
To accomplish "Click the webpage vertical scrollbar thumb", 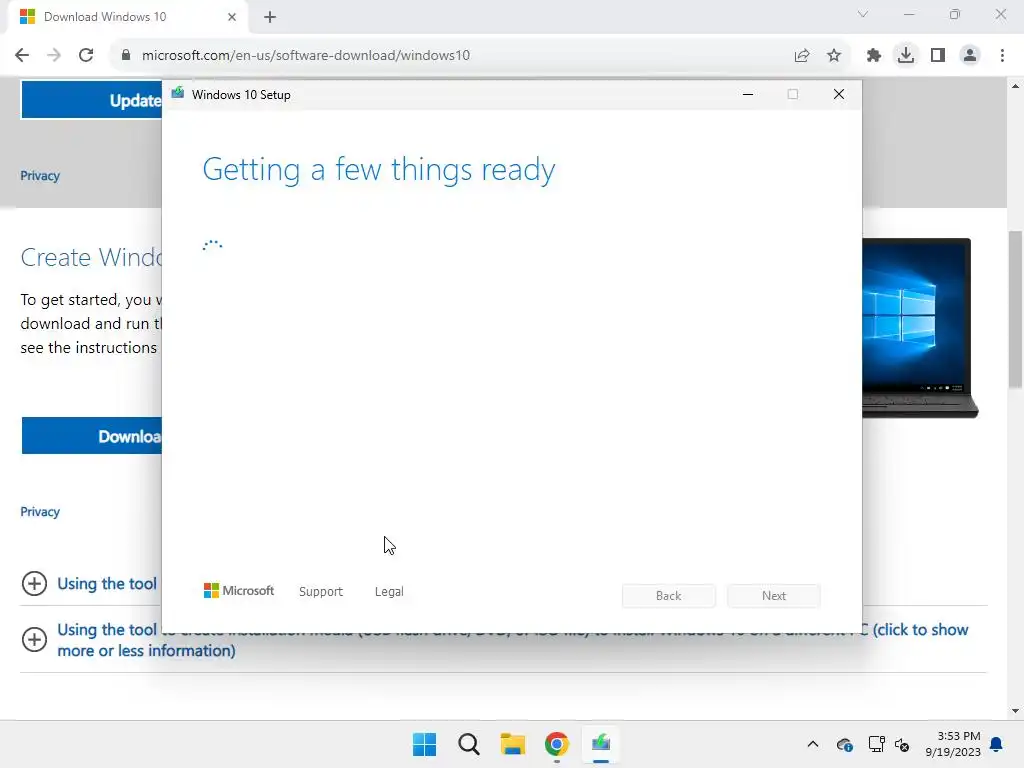I will click(x=1016, y=310).
